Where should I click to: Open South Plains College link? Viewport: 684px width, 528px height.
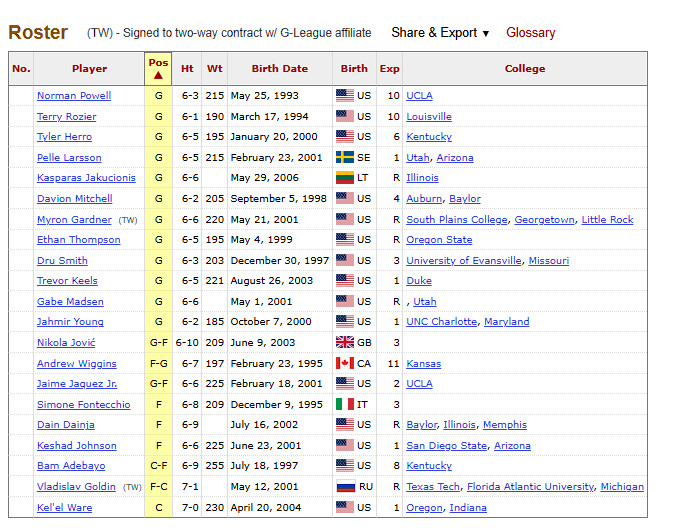(x=457, y=219)
